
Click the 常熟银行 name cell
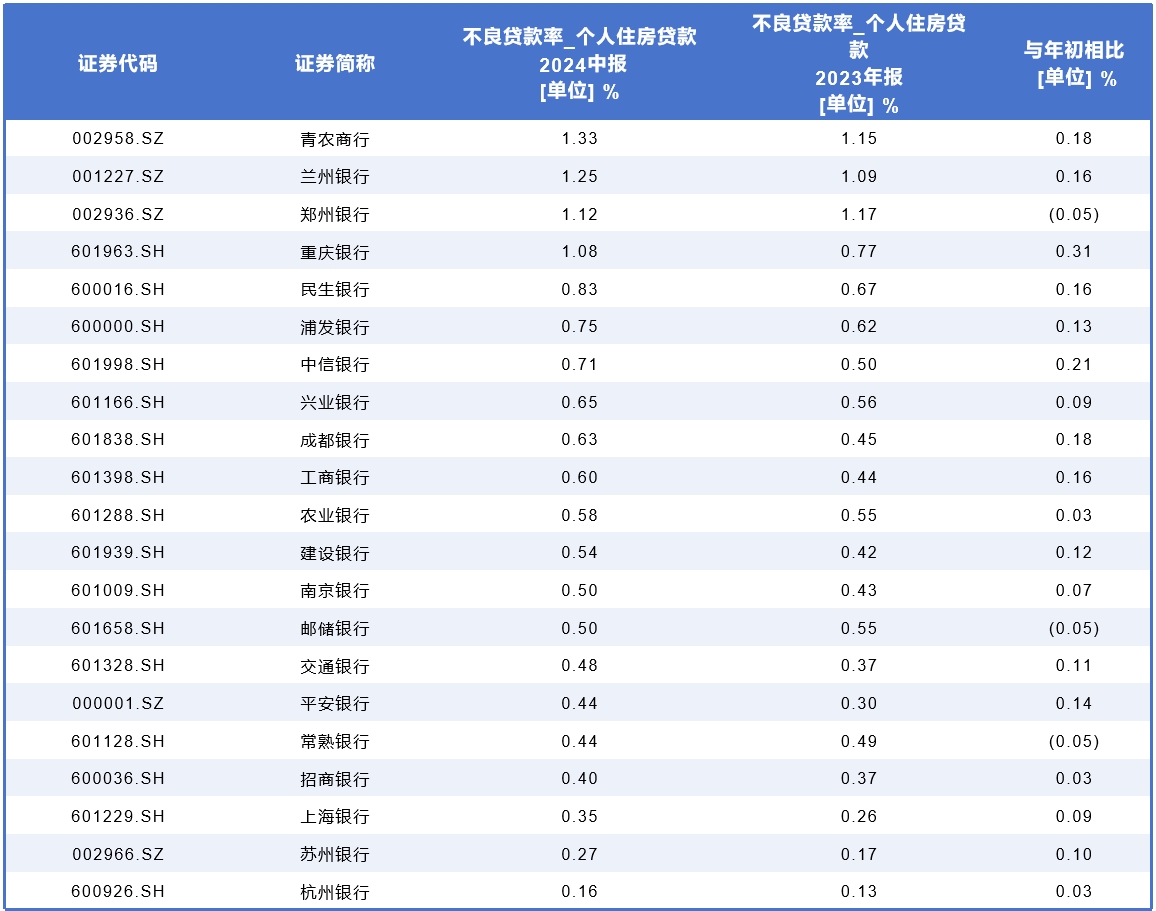pos(335,741)
